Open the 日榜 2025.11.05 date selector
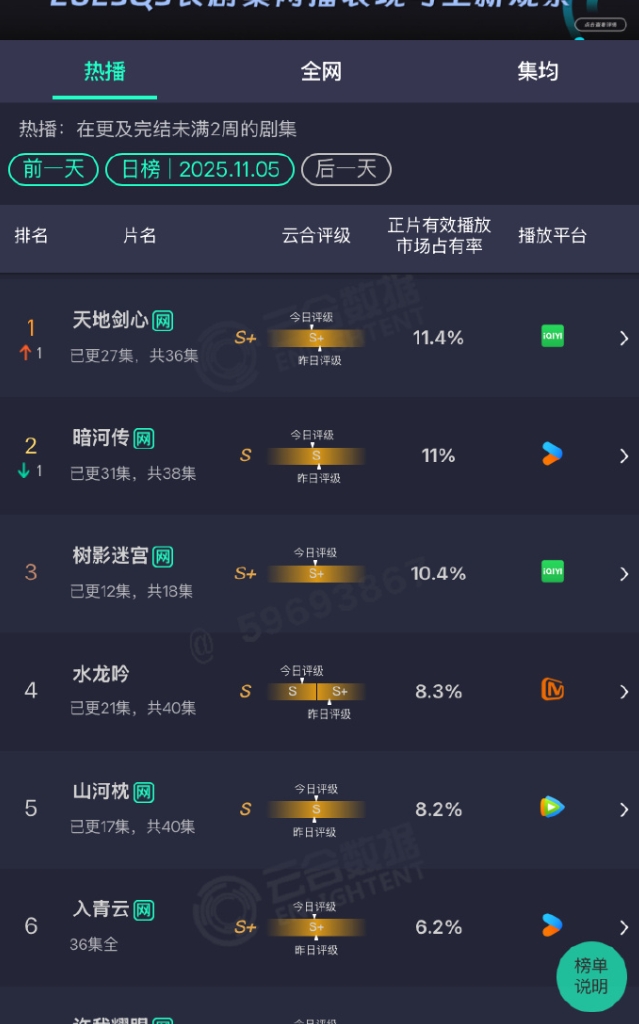Image resolution: width=639 pixels, height=1024 pixels. coord(200,169)
